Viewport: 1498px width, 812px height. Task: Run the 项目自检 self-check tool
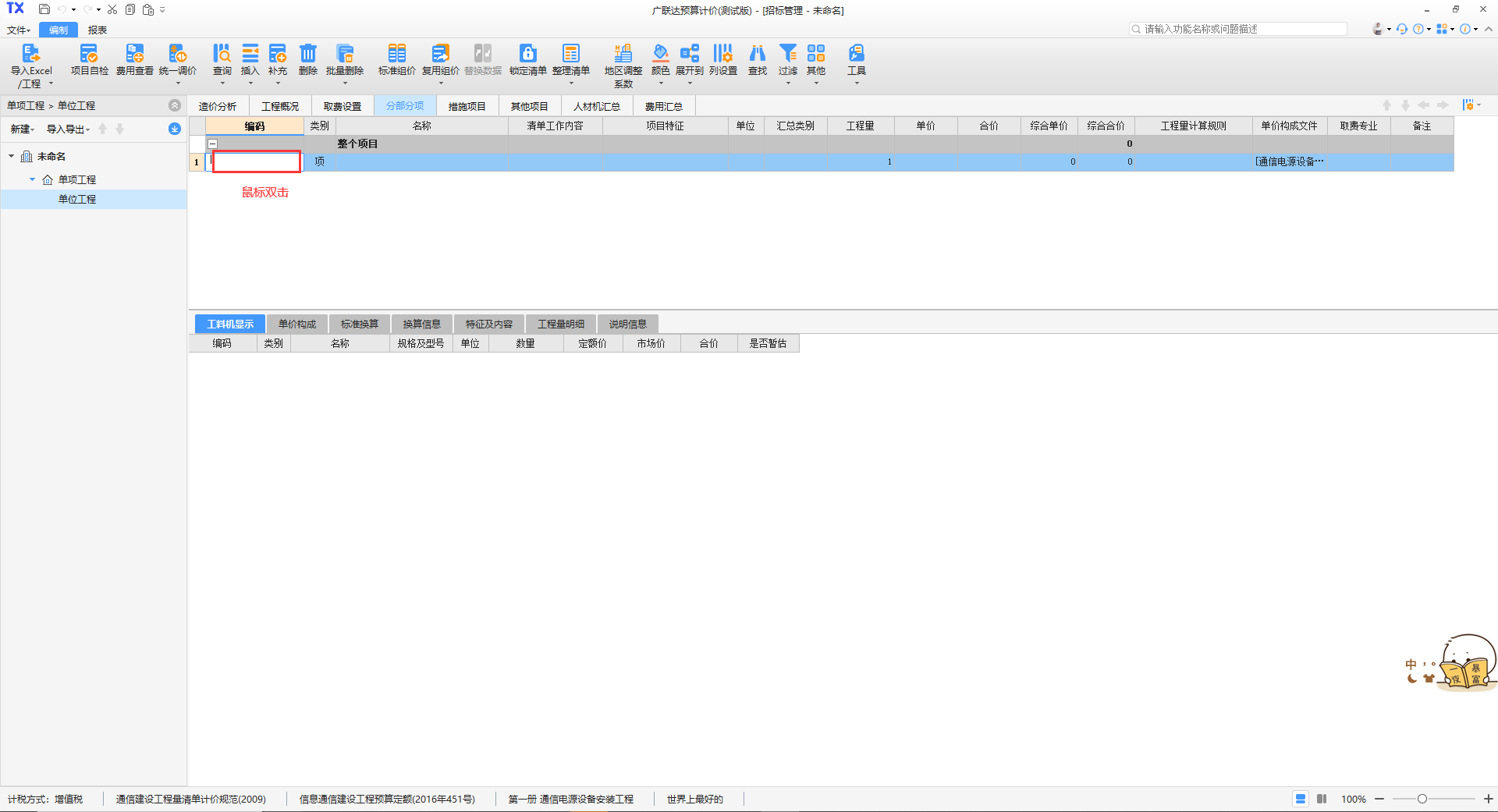click(89, 54)
